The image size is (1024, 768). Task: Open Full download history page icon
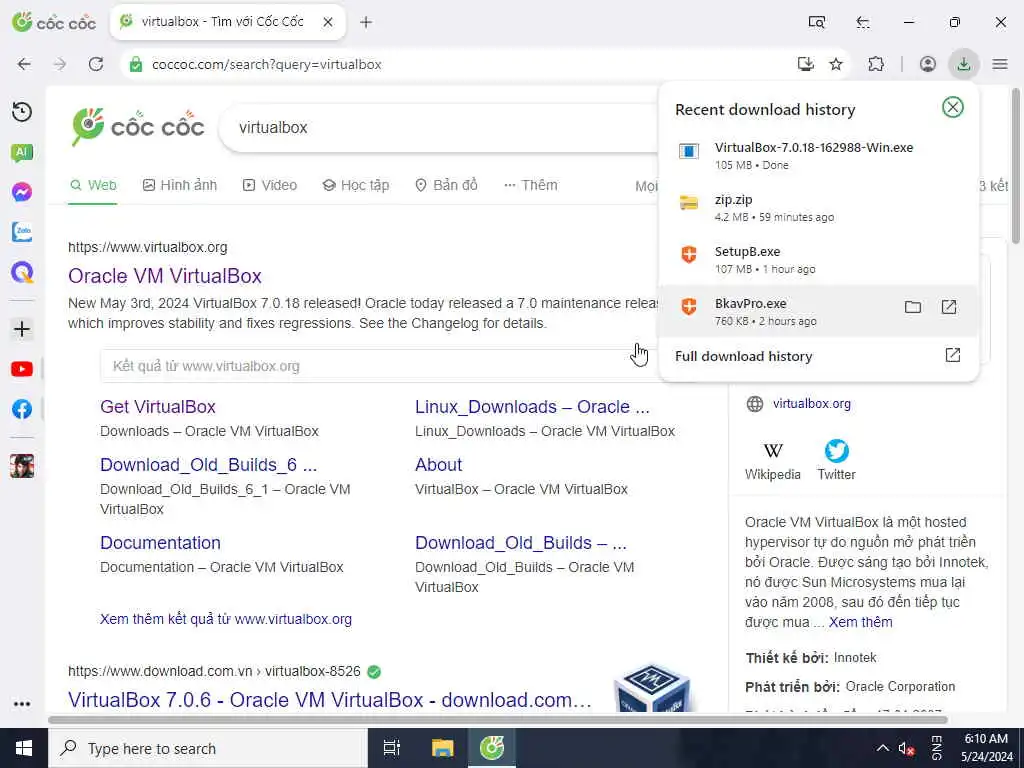(953, 355)
